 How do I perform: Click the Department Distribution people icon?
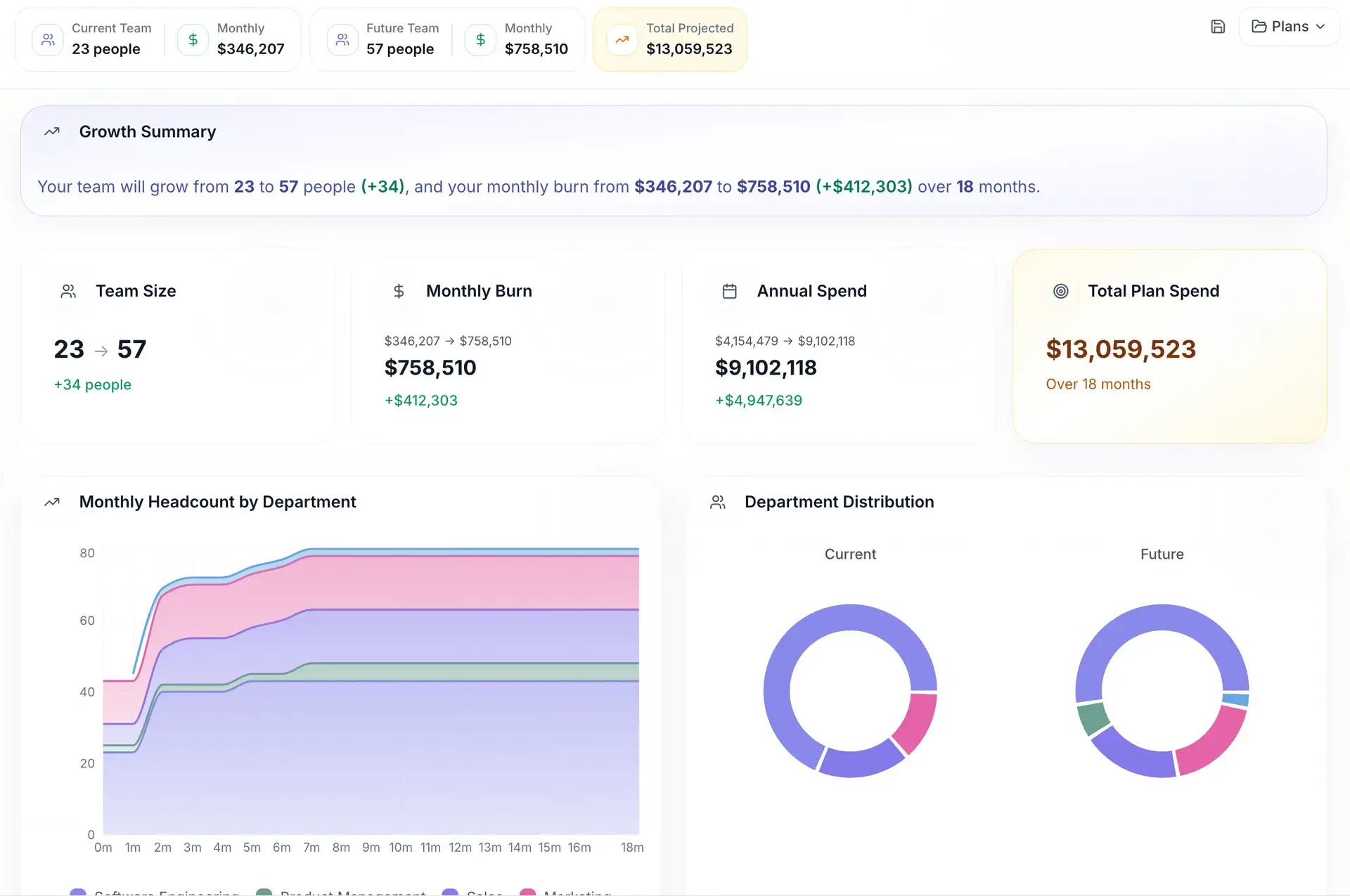717,502
